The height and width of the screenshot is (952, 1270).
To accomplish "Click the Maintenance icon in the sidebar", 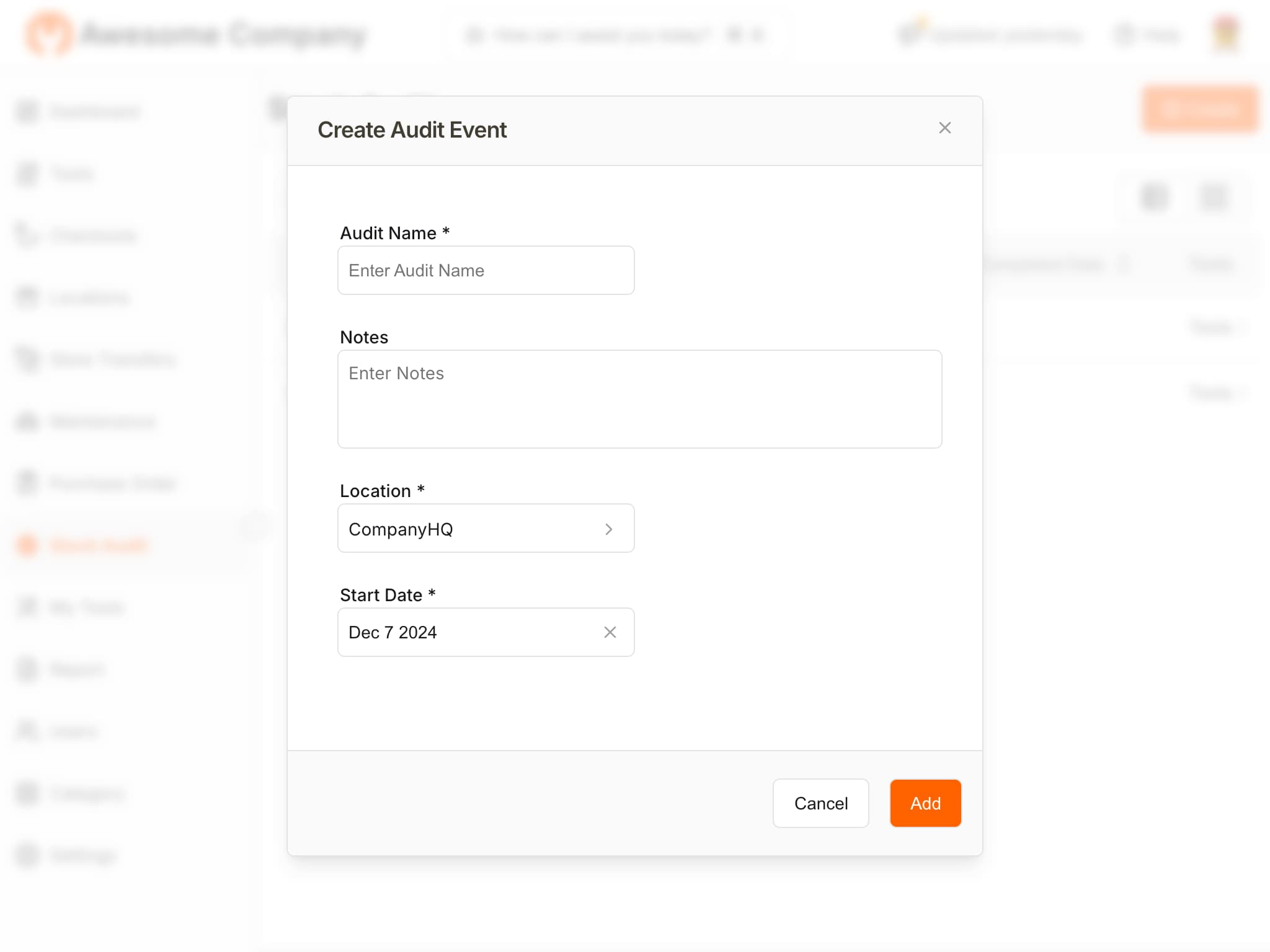I will tap(27, 421).
